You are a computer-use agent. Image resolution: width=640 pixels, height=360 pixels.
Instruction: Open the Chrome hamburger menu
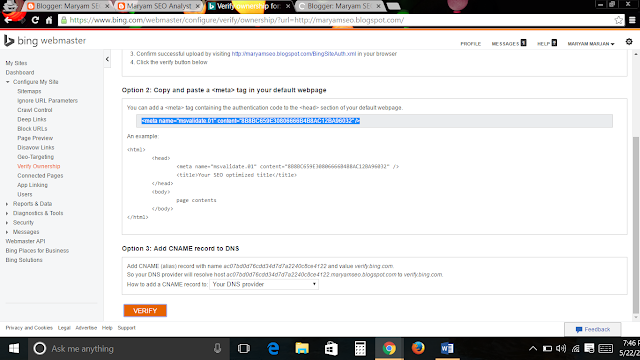point(632,20)
